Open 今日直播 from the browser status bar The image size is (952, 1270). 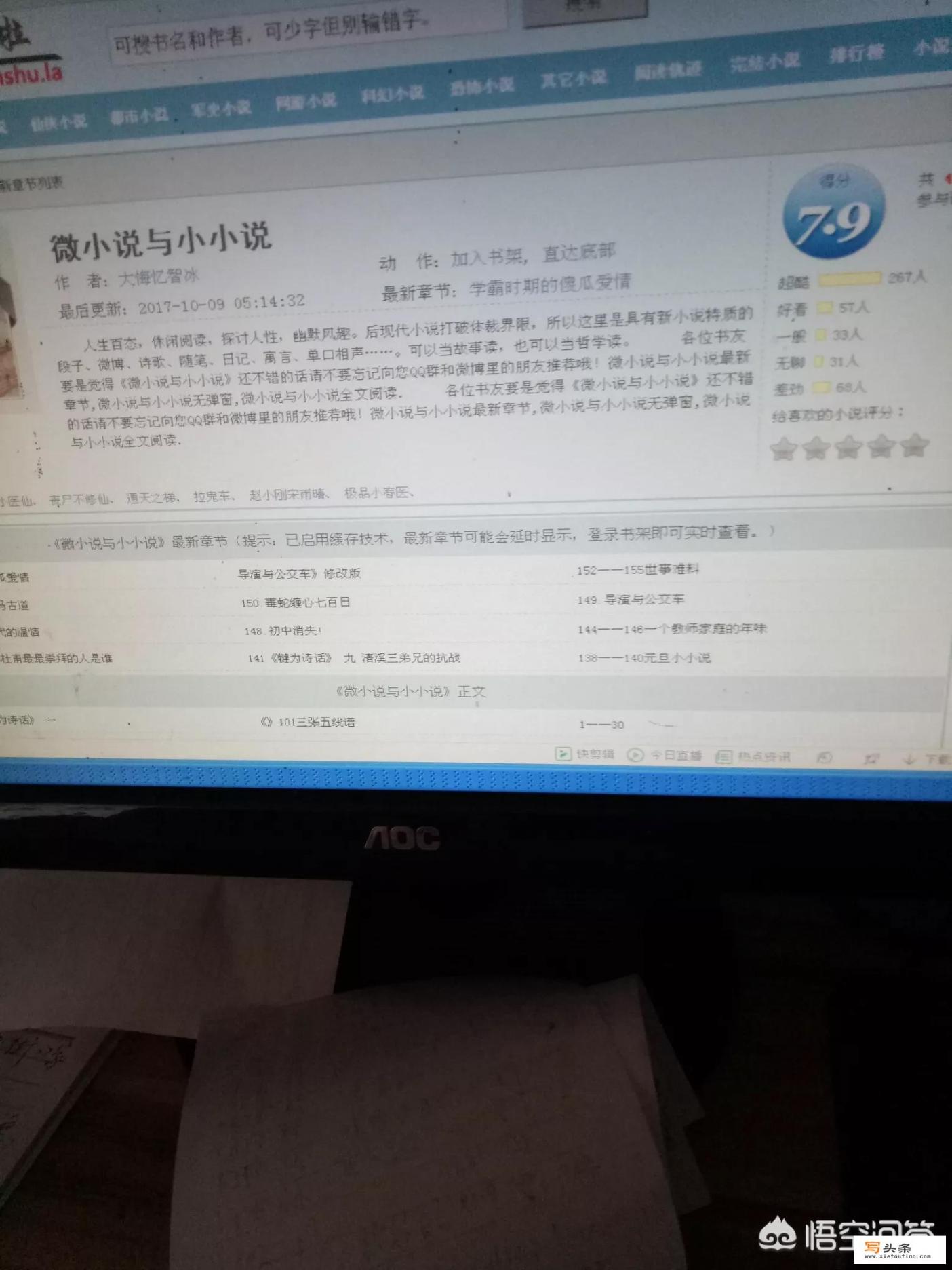coord(664,754)
